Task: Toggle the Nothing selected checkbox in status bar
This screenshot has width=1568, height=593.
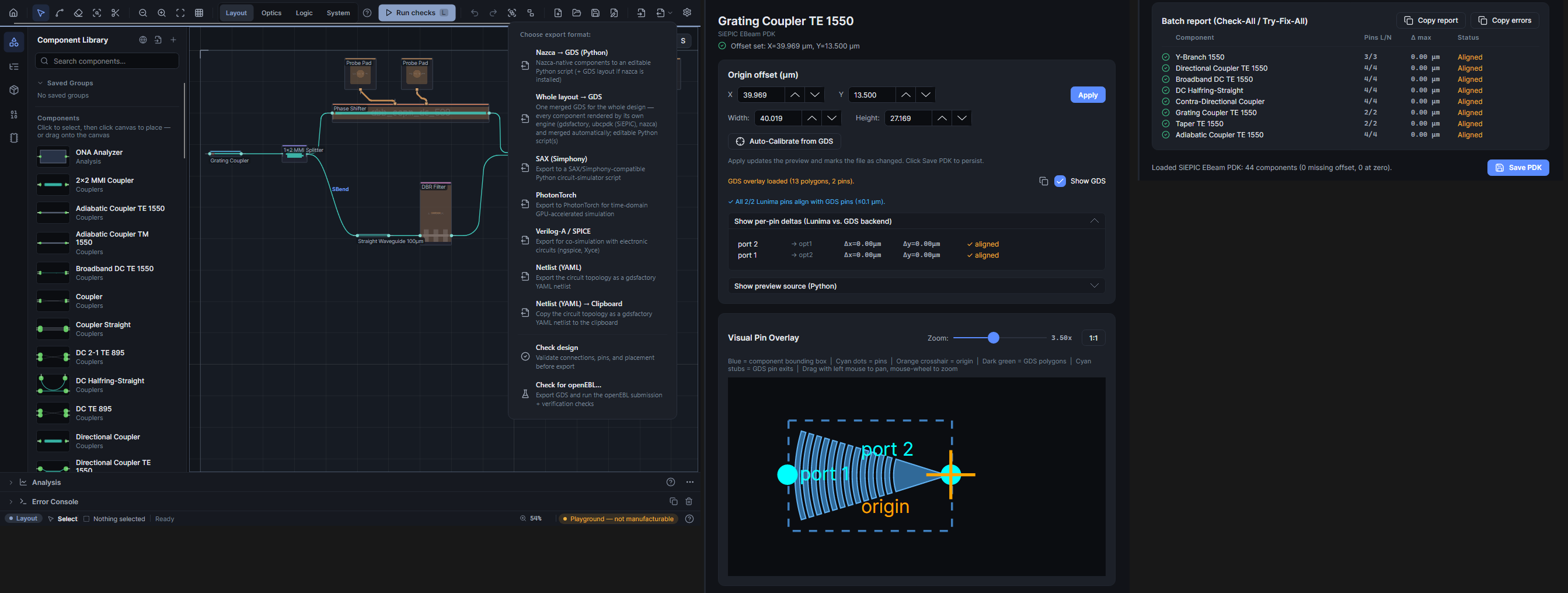Action: click(86, 519)
